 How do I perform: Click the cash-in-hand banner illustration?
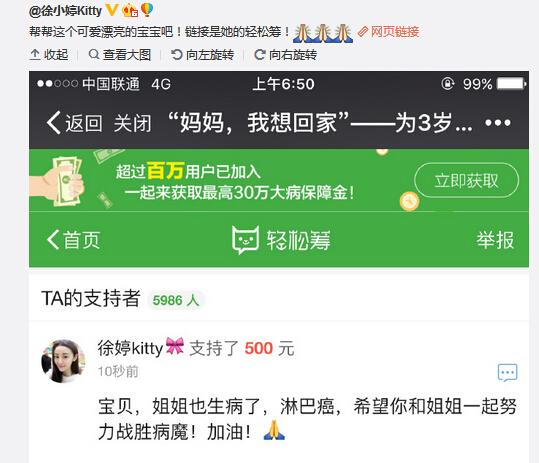tap(59, 180)
